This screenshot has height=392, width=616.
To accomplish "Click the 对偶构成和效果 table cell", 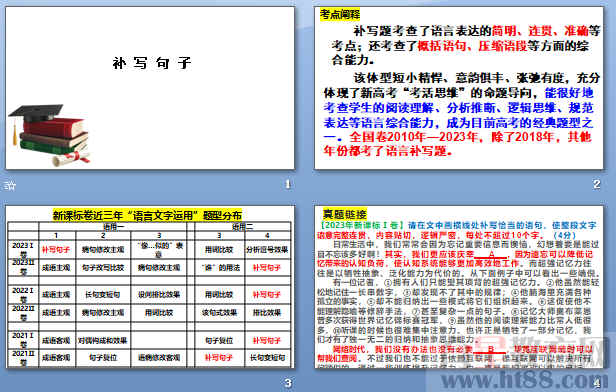I will click(x=103, y=341).
